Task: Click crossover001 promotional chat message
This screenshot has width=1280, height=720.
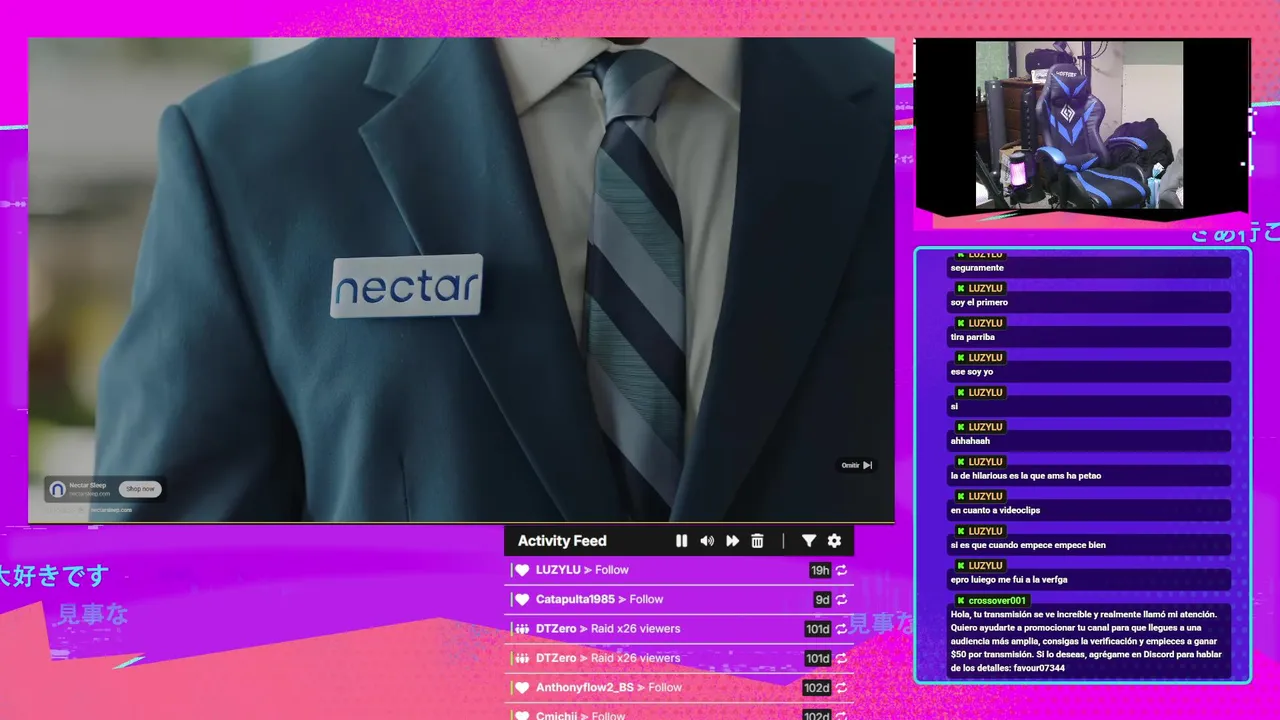Action: [x=1089, y=641]
